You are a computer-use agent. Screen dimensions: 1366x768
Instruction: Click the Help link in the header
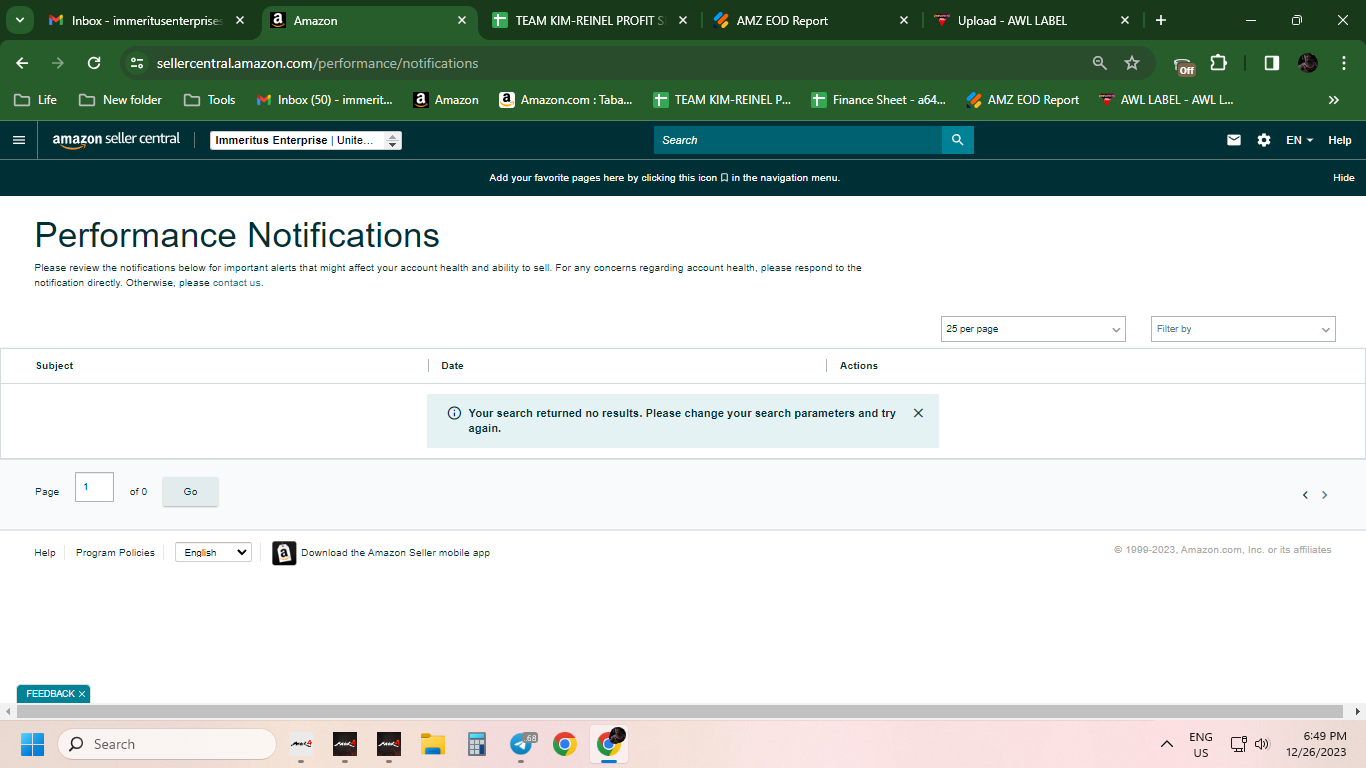1340,140
